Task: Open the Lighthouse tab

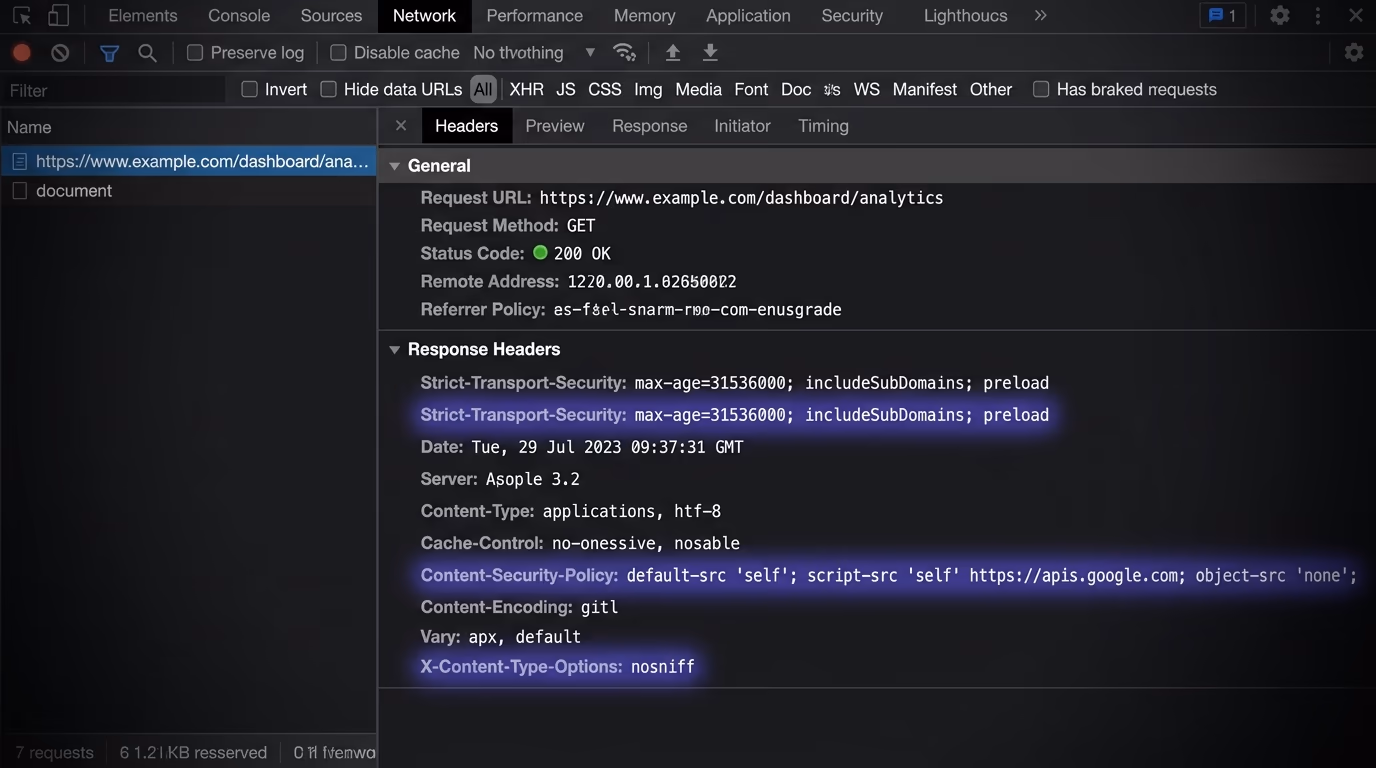Action: (965, 16)
